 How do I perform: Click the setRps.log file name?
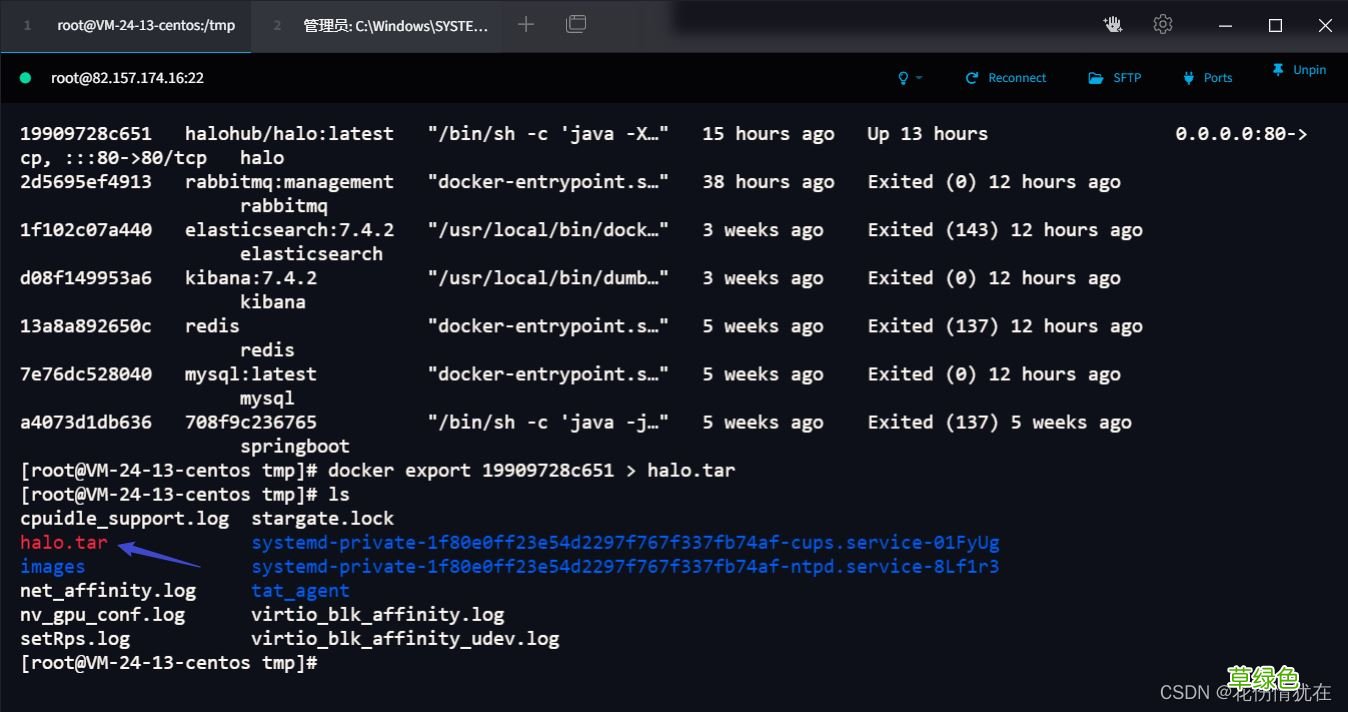click(75, 638)
